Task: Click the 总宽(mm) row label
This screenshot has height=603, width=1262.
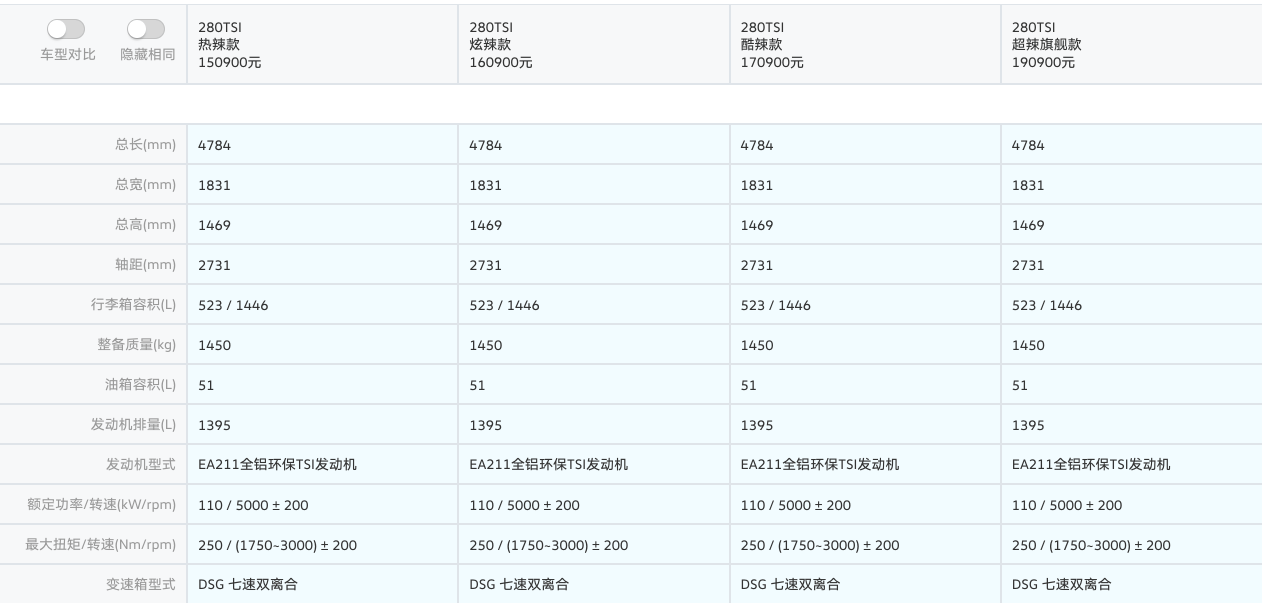Action: pos(145,185)
